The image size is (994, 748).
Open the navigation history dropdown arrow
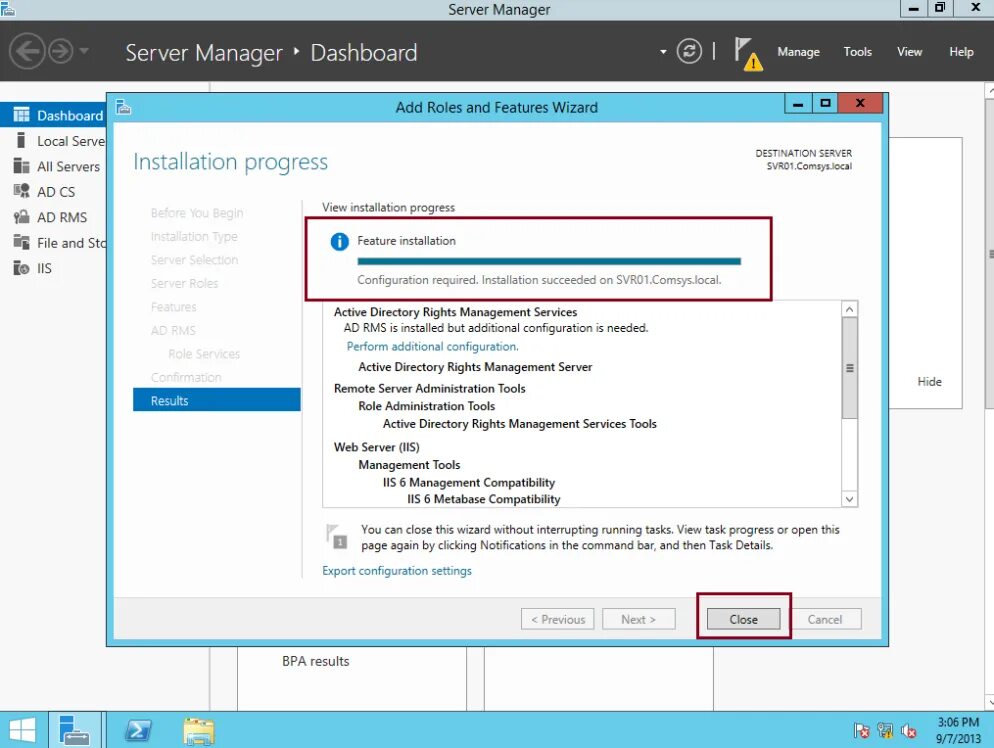coord(84,51)
